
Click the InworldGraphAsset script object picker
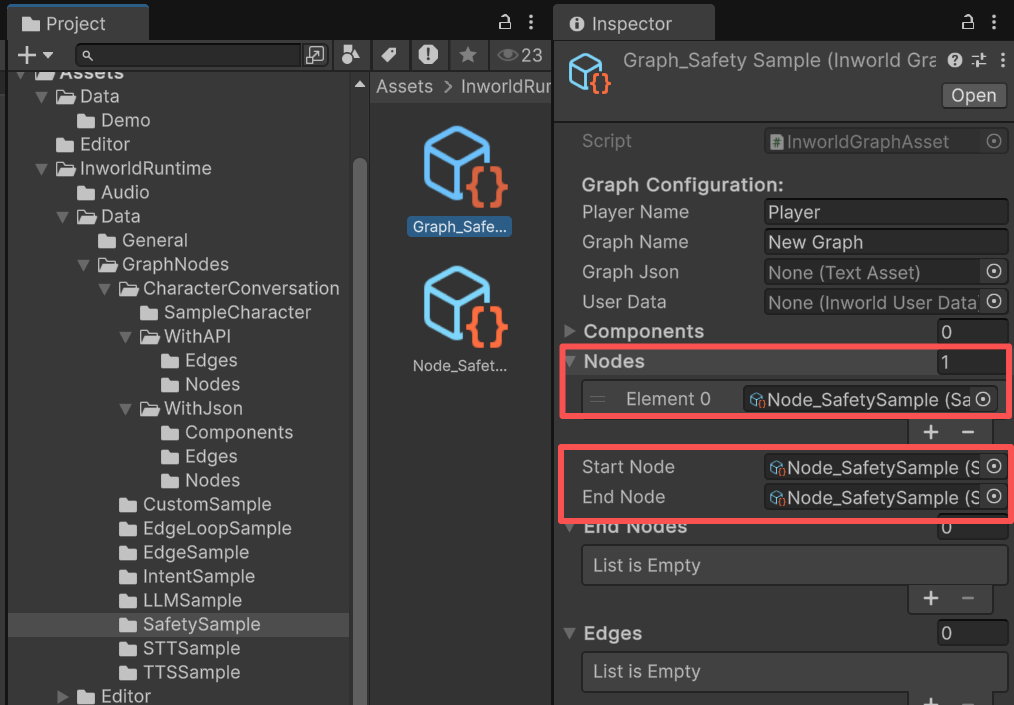tap(993, 141)
